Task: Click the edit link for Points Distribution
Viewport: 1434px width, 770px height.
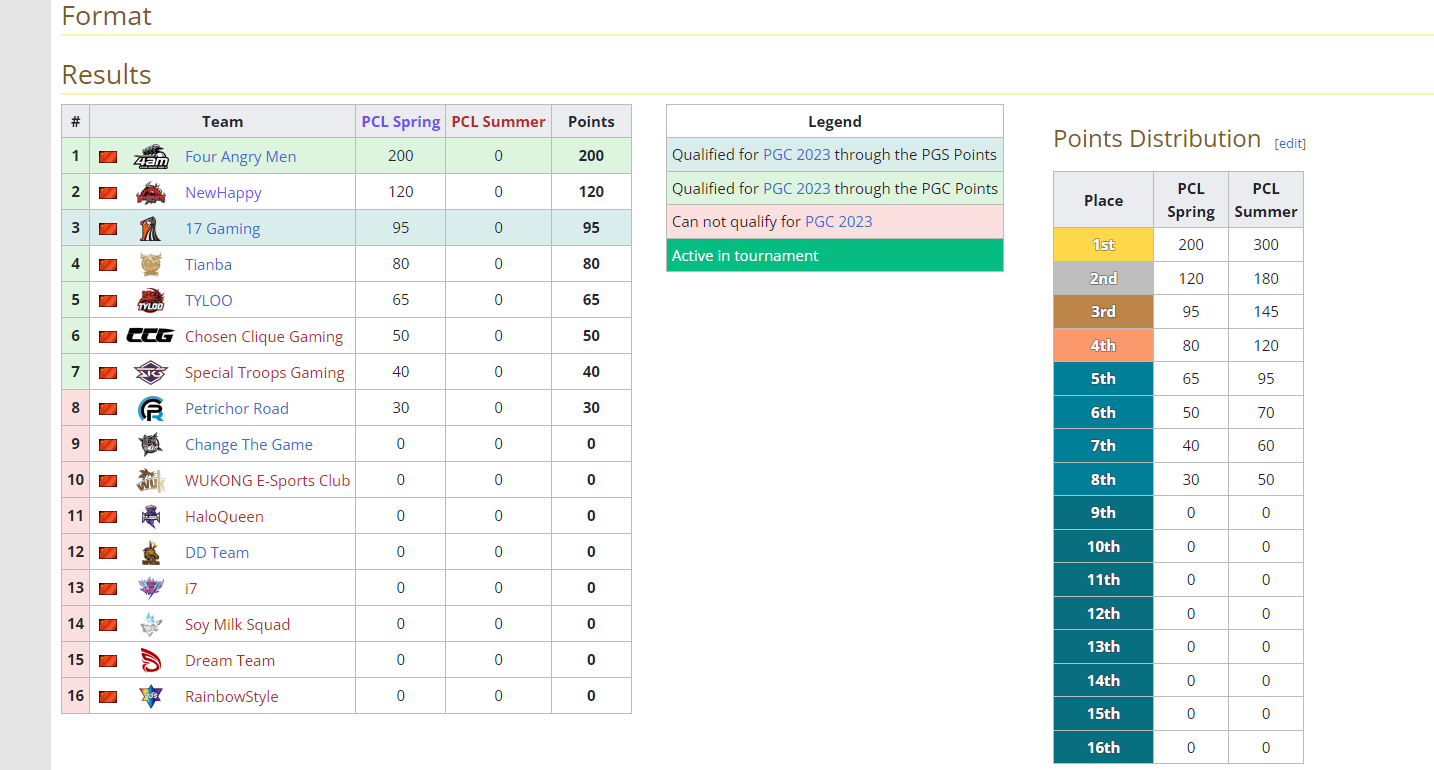Action: point(1290,143)
